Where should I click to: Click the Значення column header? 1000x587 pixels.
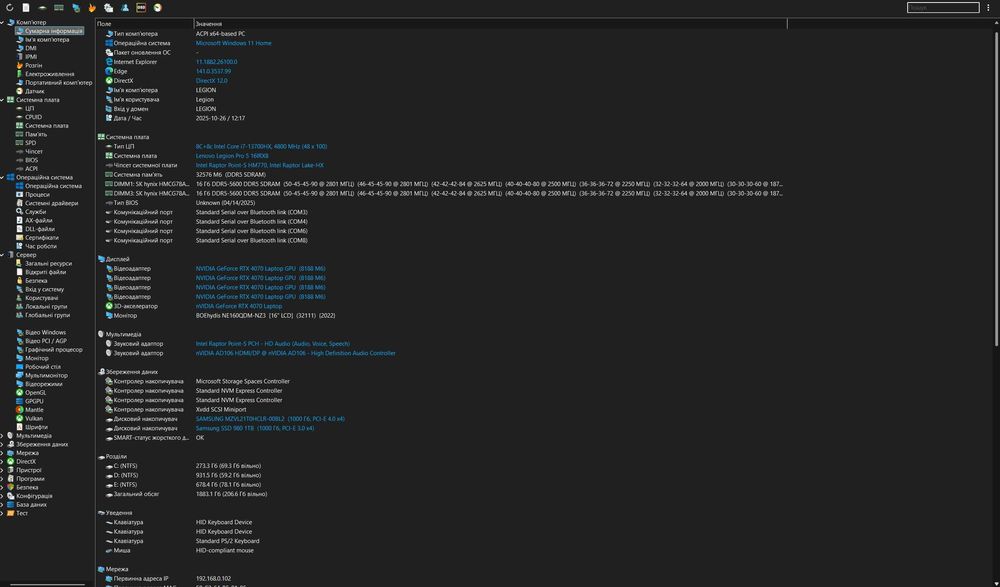point(490,24)
